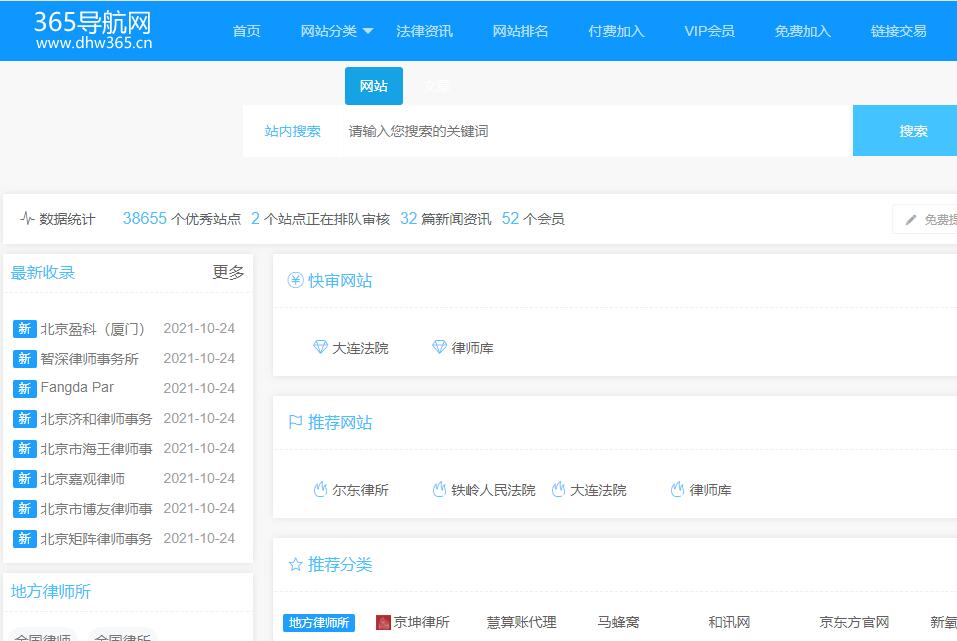Open the VIP会员 page
Image resolution: width=957 pixels, height=641 pixels.
[709, 31]
